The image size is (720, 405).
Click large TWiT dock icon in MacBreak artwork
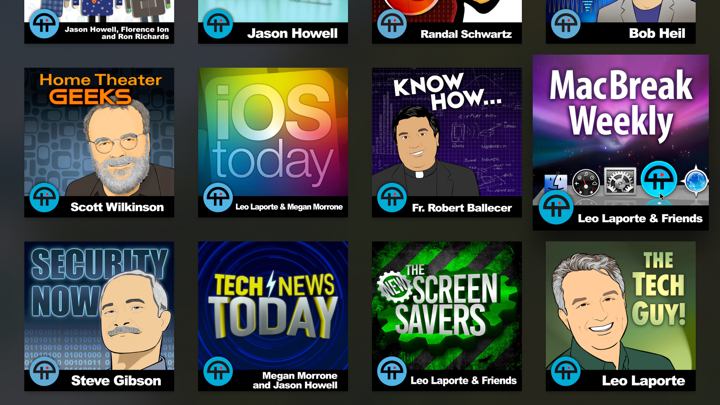click(x=658, y=179)
